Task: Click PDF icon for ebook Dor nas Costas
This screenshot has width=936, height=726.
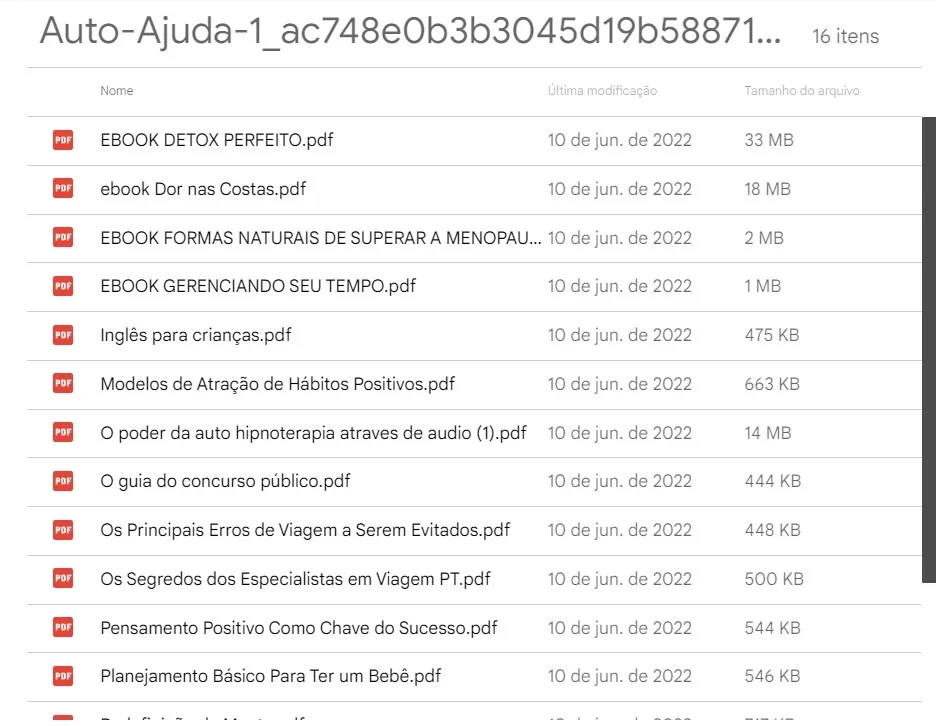Action: click(x=63, y=189)
